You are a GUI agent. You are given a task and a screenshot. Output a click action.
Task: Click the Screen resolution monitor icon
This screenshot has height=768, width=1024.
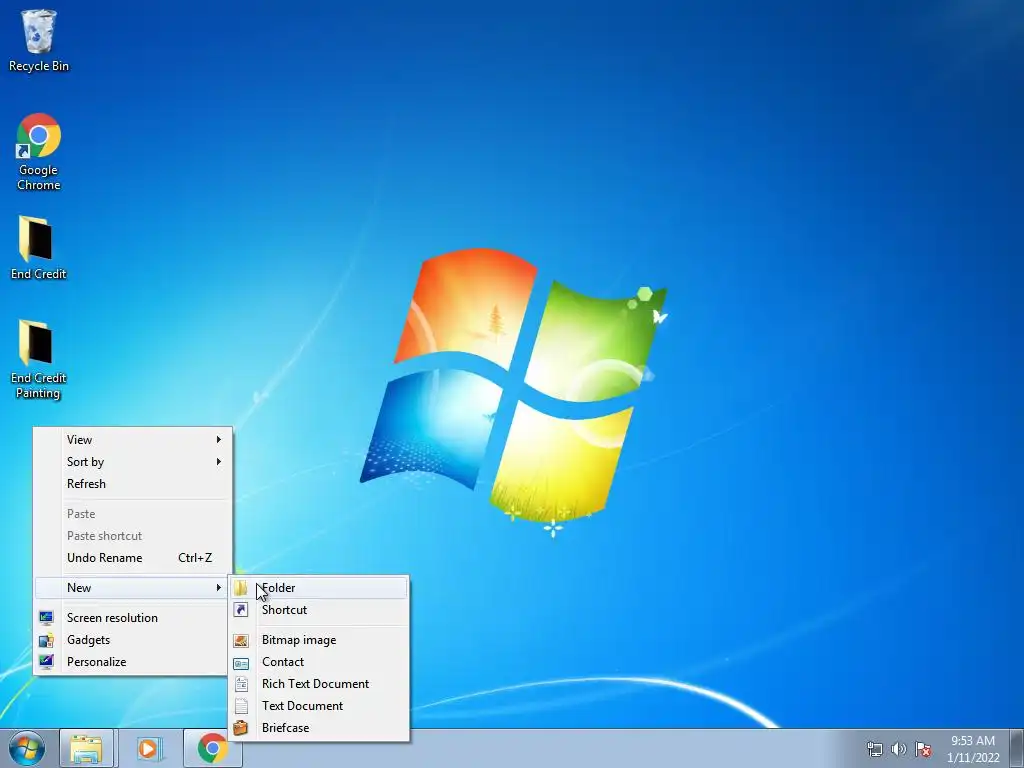(x=46, y=618)
